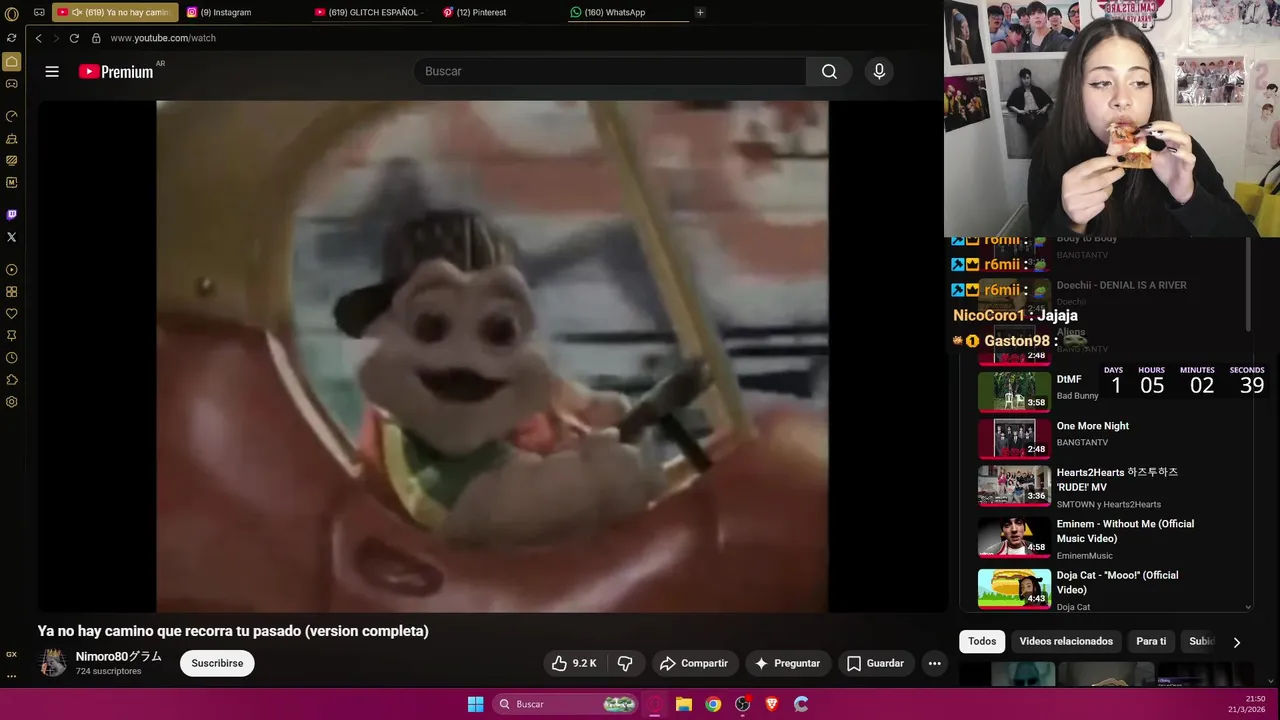Viewport: 1280px width, 720px height.
Task: Open the Player icon in sidebar
Action: tap(11, 270)
